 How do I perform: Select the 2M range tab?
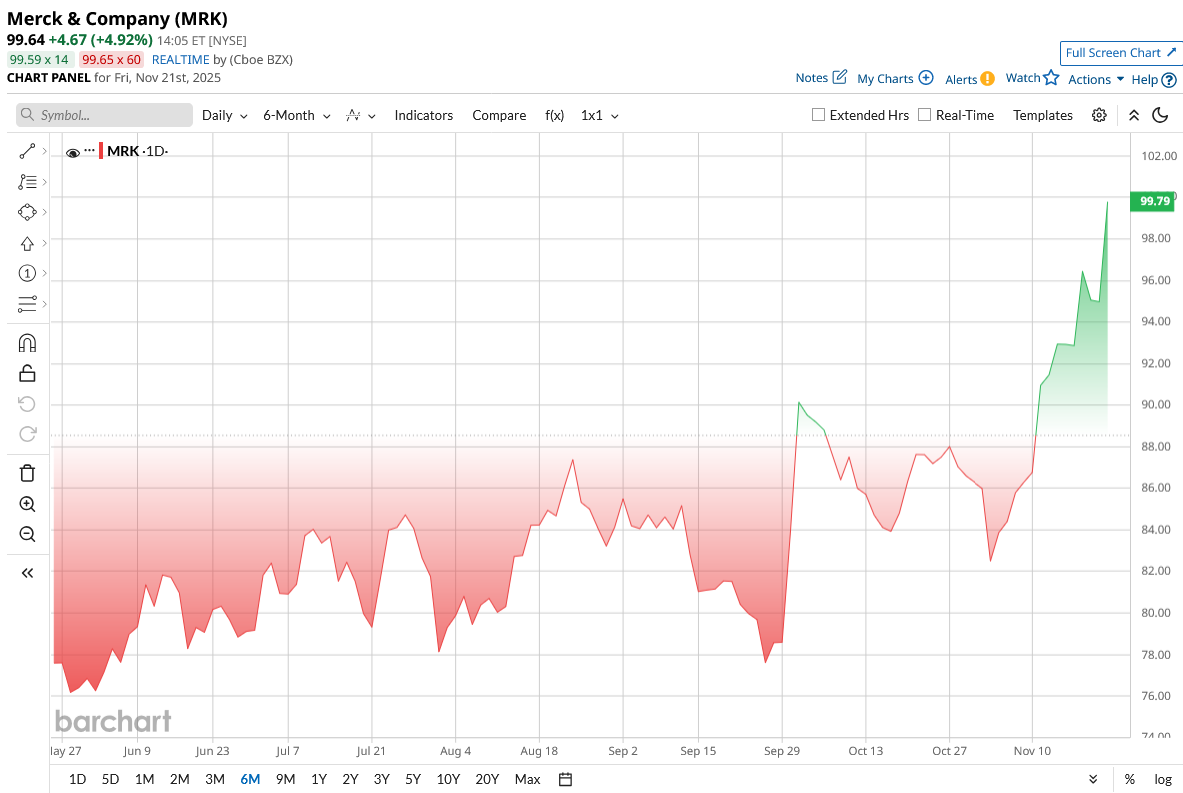[180, 779]
